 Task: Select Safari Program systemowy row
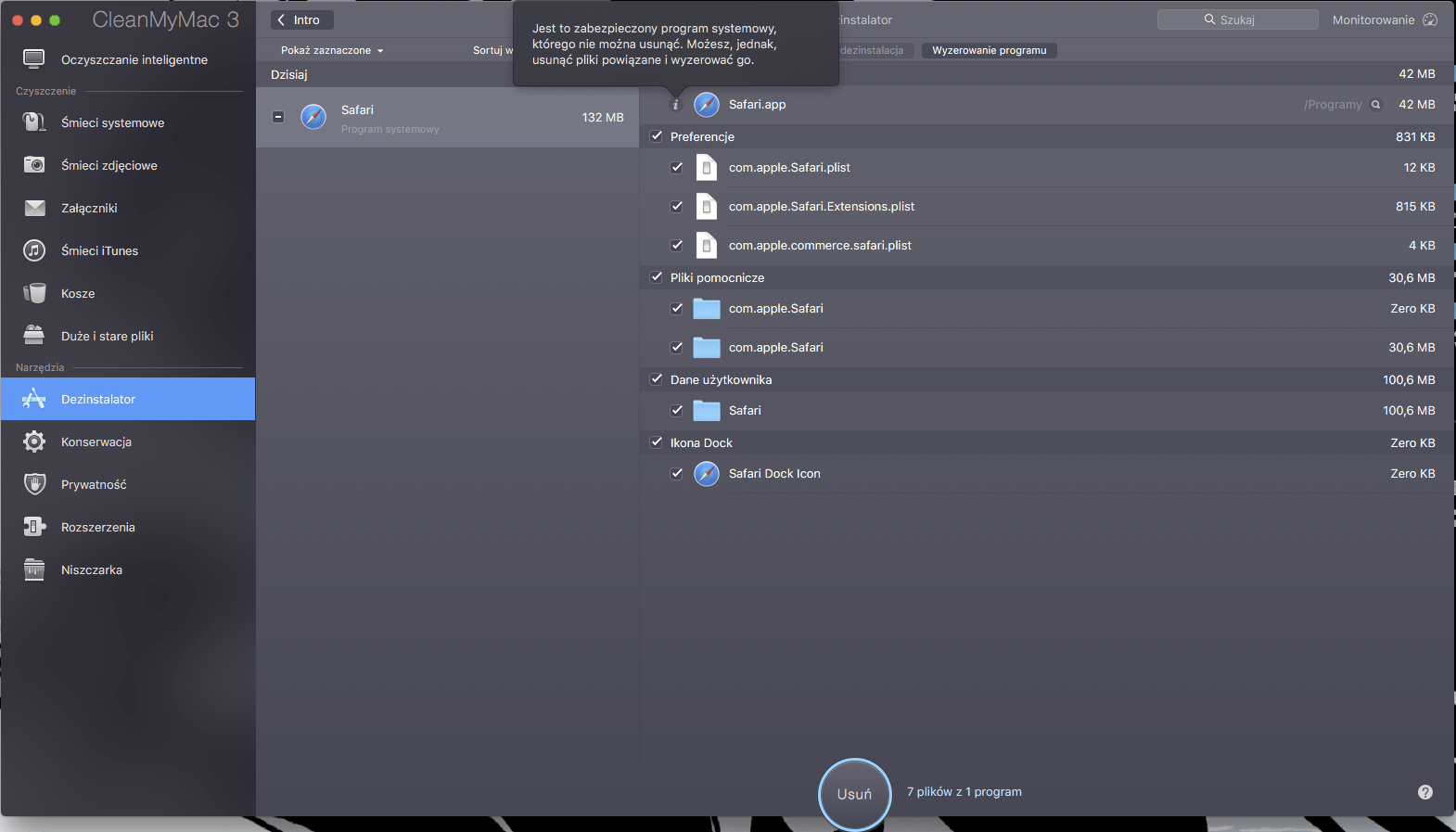pos(447,117)
